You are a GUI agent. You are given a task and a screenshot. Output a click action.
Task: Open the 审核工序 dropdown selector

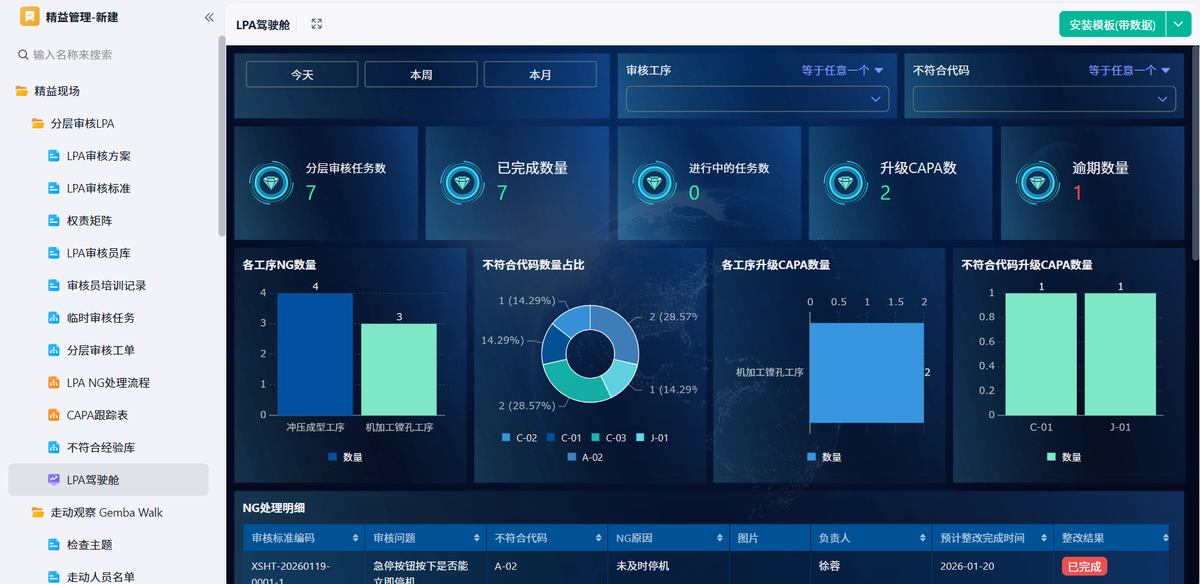(x=757, y=98)
